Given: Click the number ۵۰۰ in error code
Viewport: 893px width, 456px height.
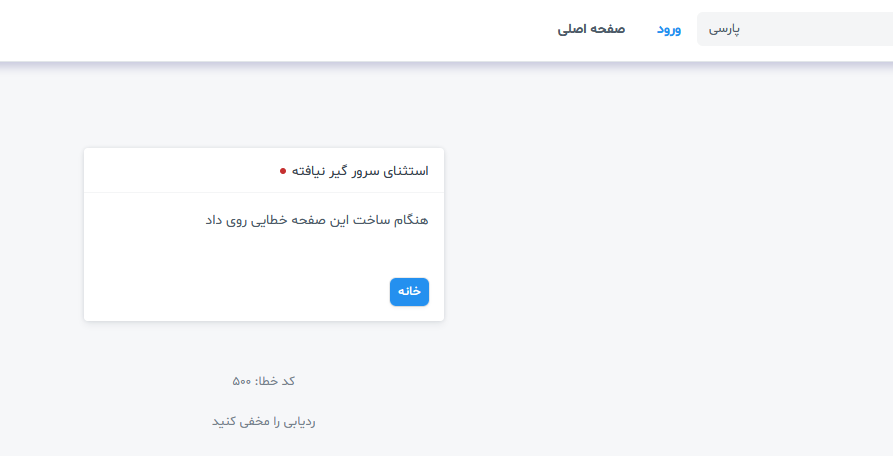Looking at the screenshot, I should 242,381.
